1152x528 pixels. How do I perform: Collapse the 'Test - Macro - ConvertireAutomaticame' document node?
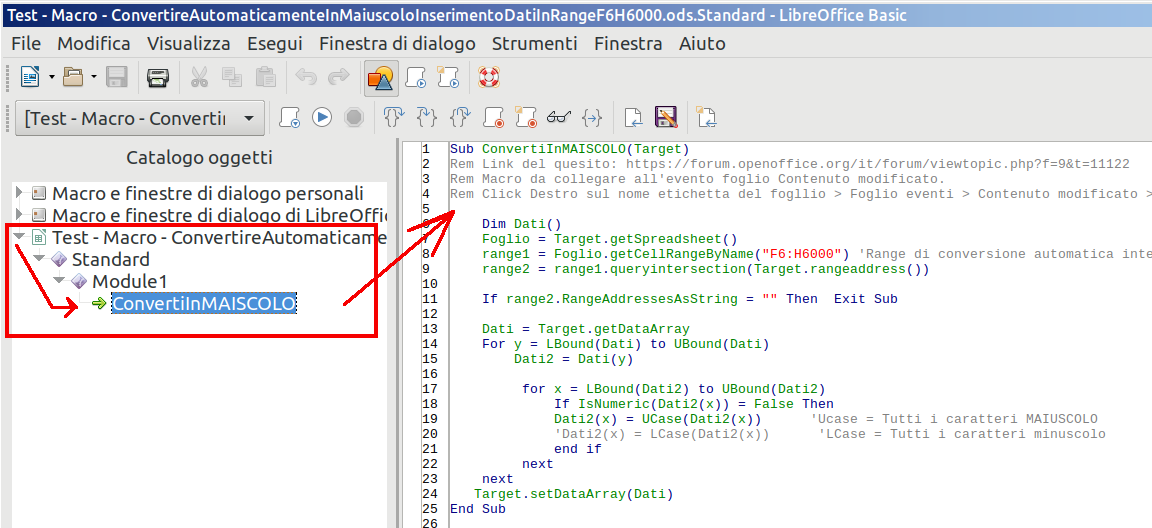pyautogui.click(x=20, y=237)
